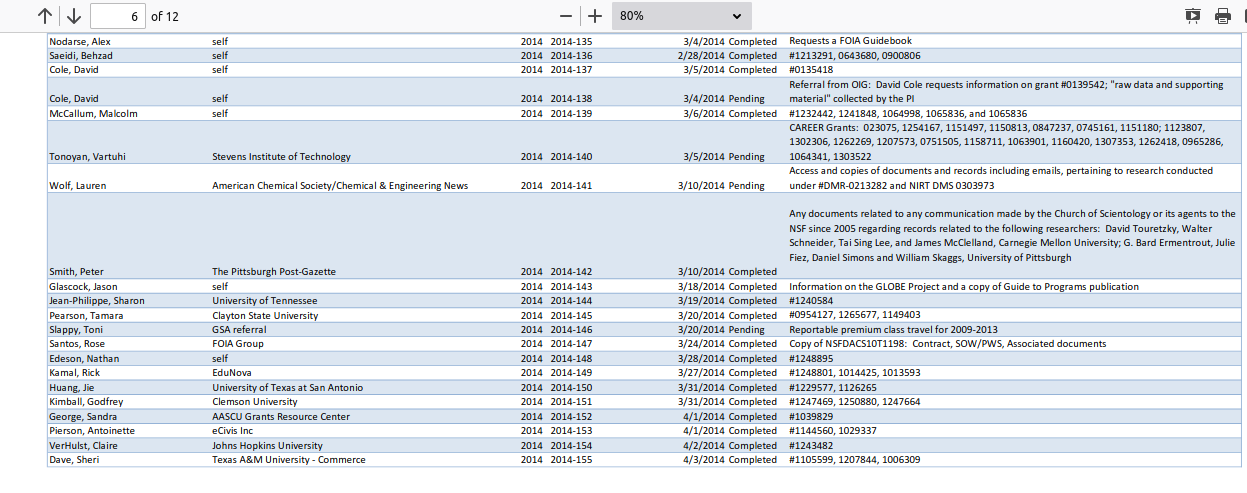Viewport: 1247px width, 493px height.
Task: Click 'Copy of NSFDACS10T1198' description
Action: click(x=947, y=344)
